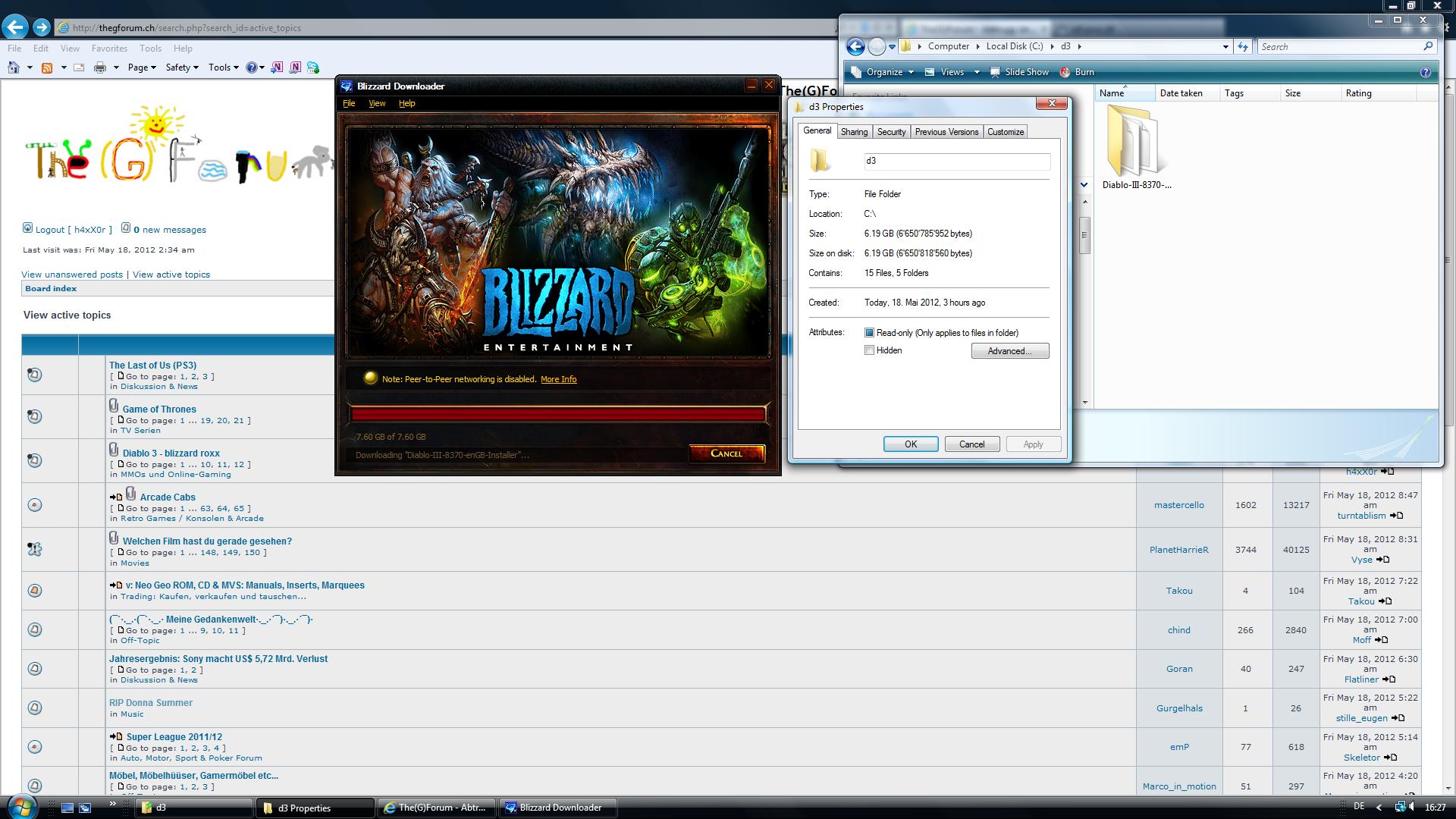Click Internet Explorer forward arrow button
The width and height of the screenshot is (1456, 819).
point(42,27)
